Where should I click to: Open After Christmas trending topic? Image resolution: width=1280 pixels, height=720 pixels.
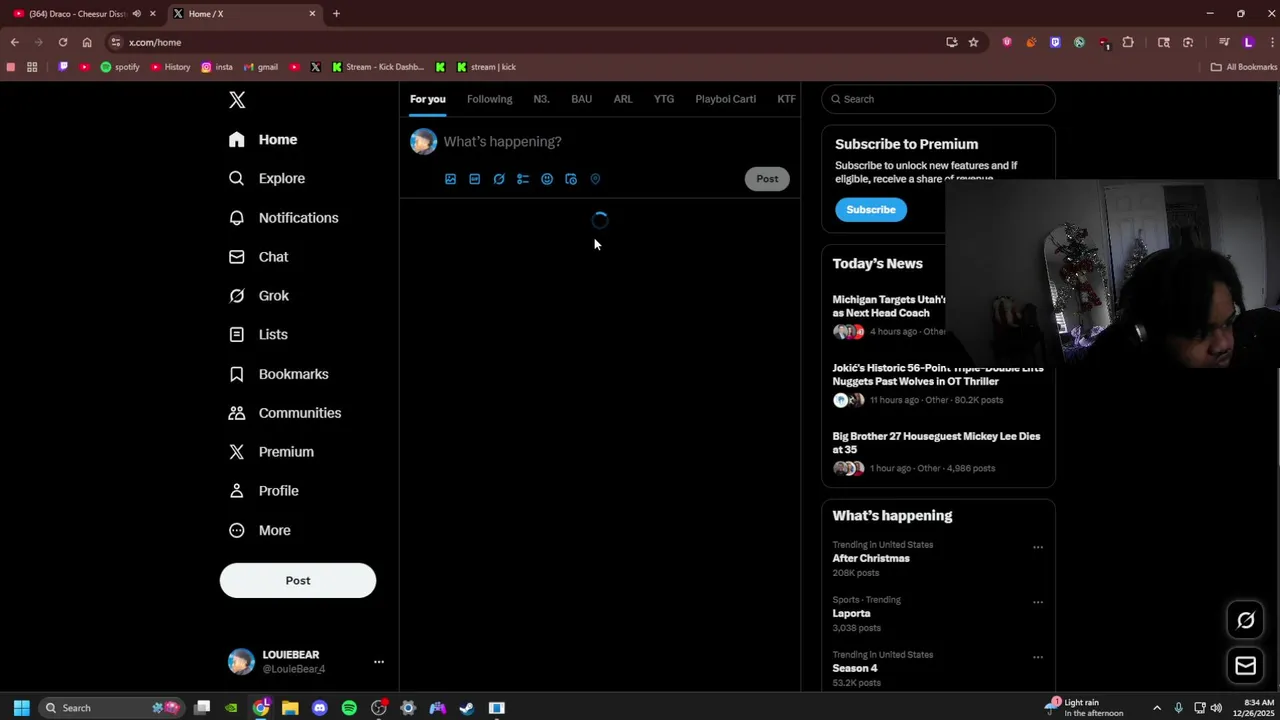[871, 559]
